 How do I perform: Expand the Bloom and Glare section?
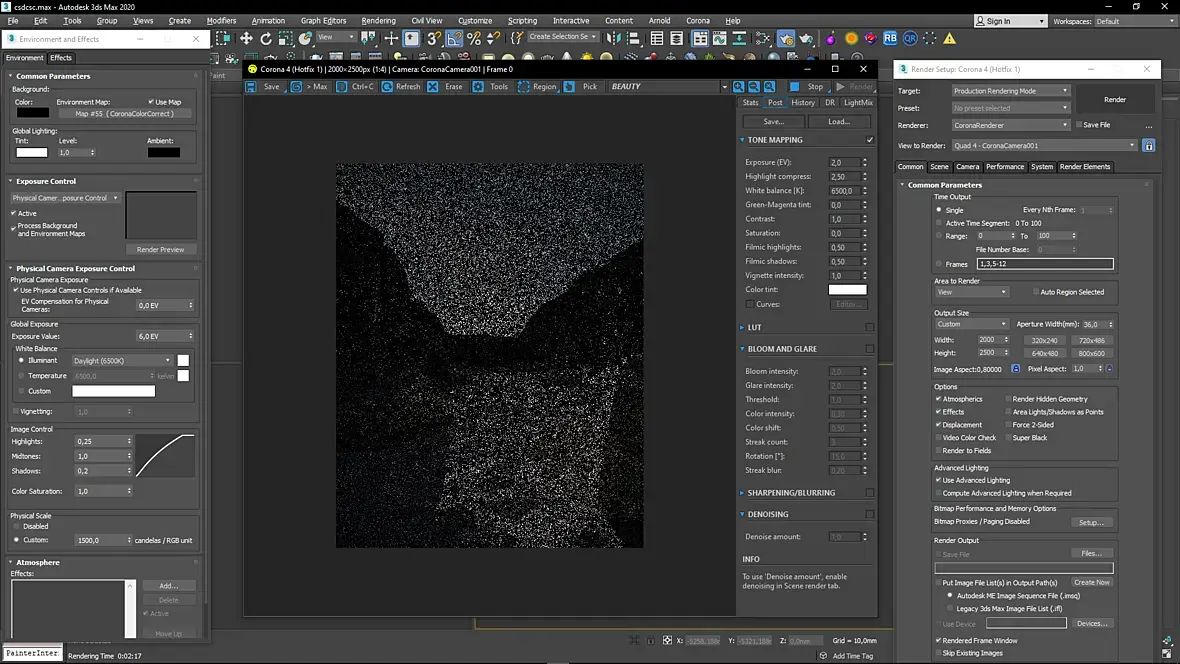point(782,349)
